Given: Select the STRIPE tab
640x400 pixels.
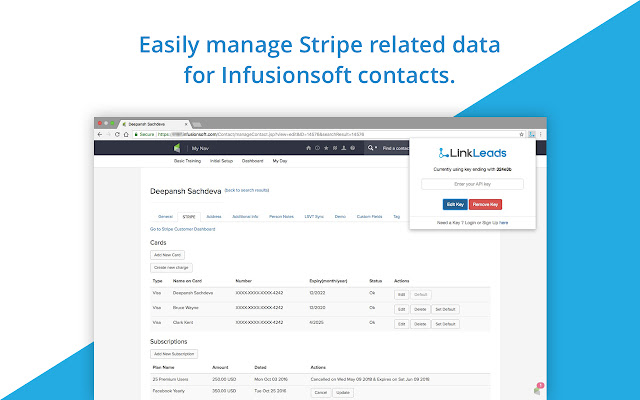Looking at the screenshot, I should (x=189, y=217).
